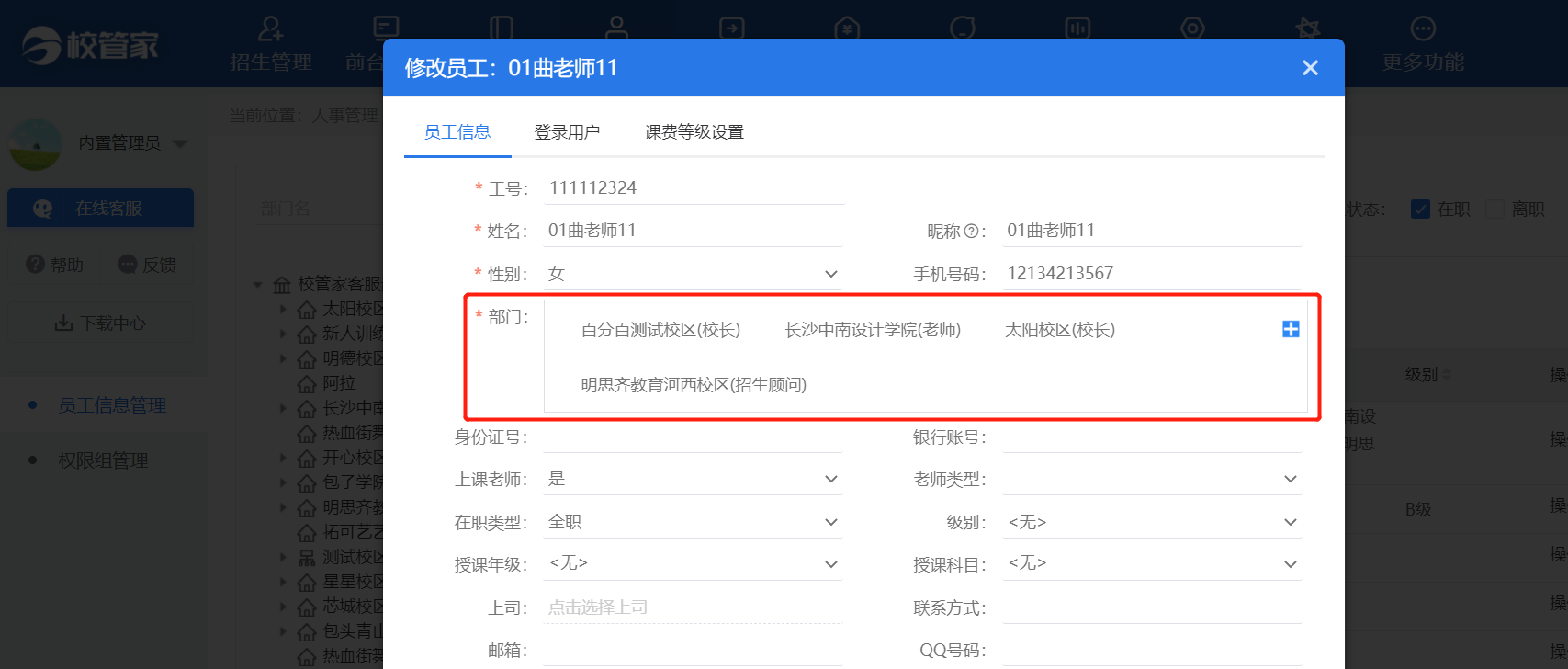This screenshot has width=1568, height=669.
Task: Click the house icon beside 太阳校区
Action: 307,310
